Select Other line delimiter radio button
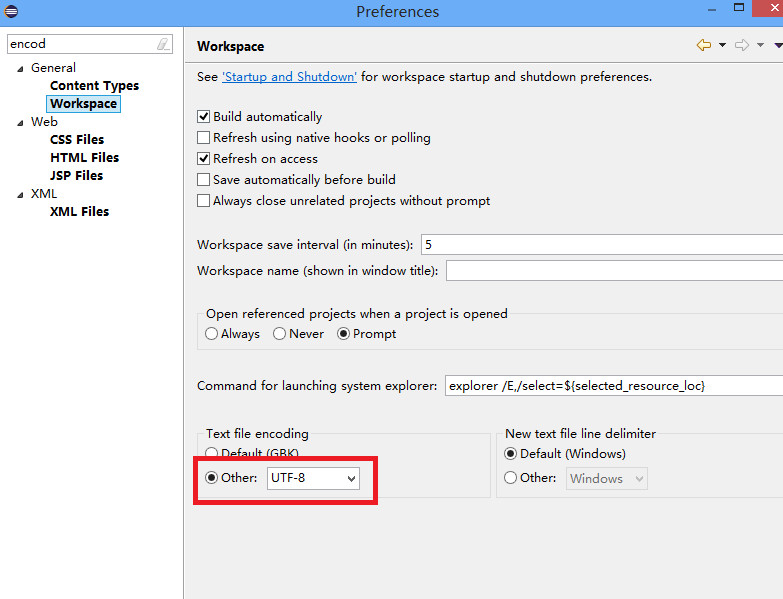Image resolution: width=783 pixels, height=599 pixels. 510,478
